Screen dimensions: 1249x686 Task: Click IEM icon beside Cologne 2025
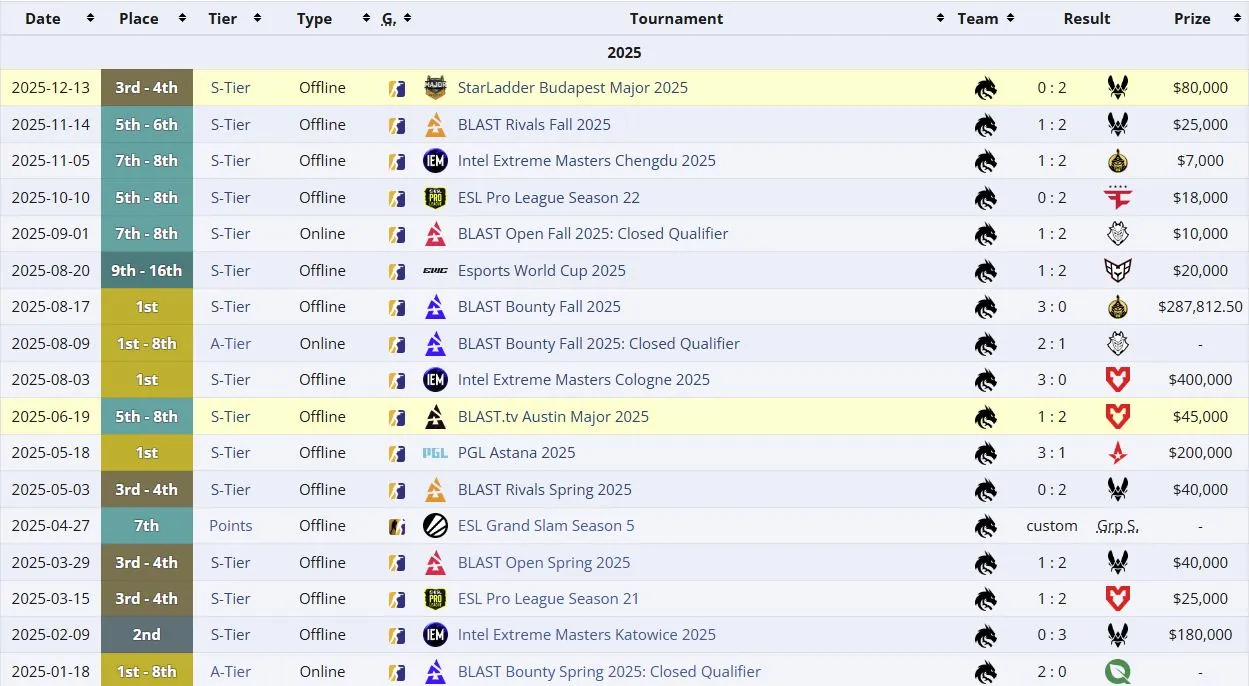coord(435,380)
